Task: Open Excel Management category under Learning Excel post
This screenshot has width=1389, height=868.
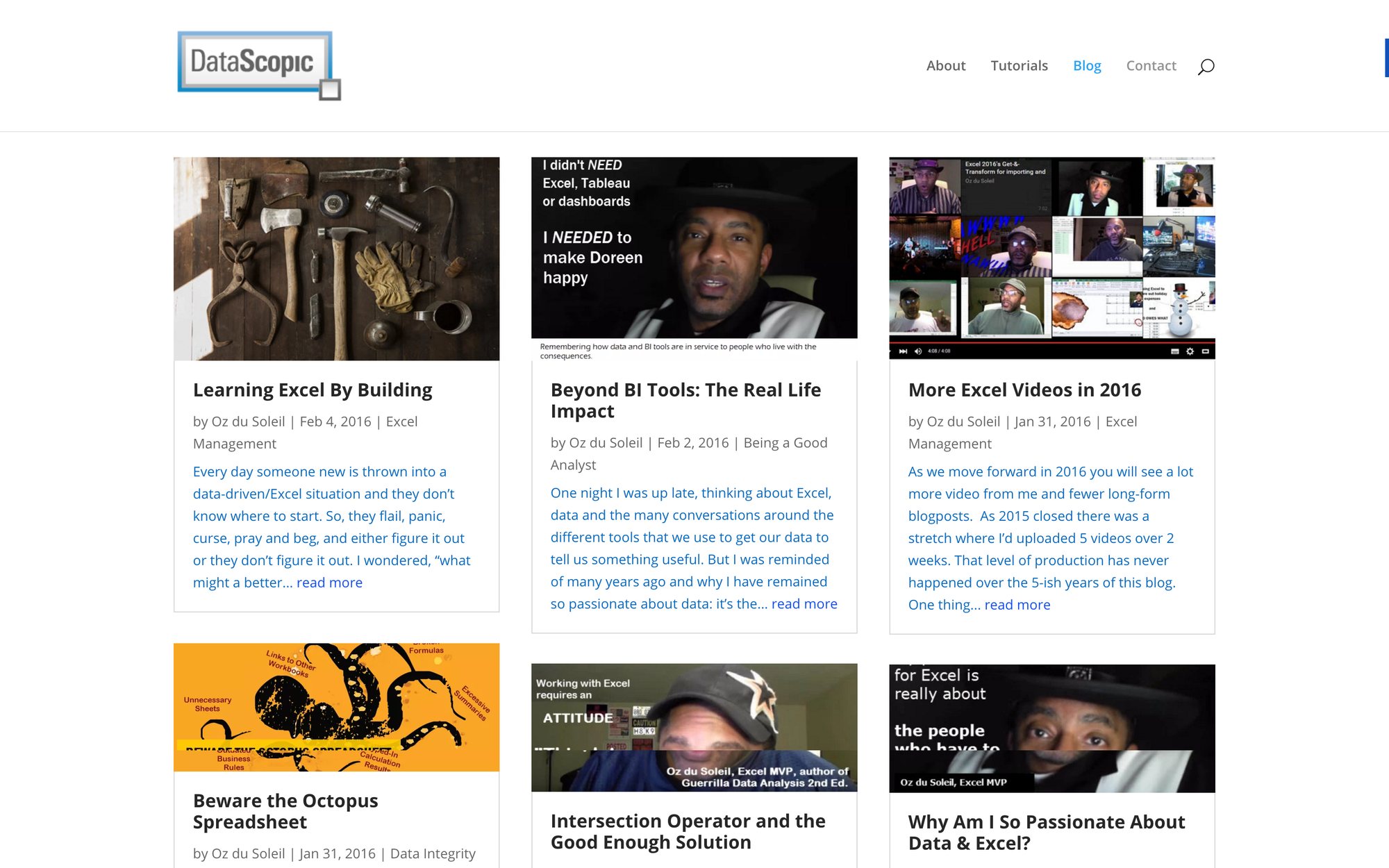Action: point(306,433)
